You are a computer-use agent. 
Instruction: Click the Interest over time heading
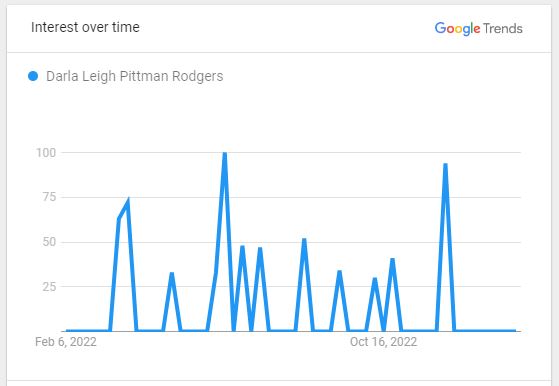tap(85, 27)
